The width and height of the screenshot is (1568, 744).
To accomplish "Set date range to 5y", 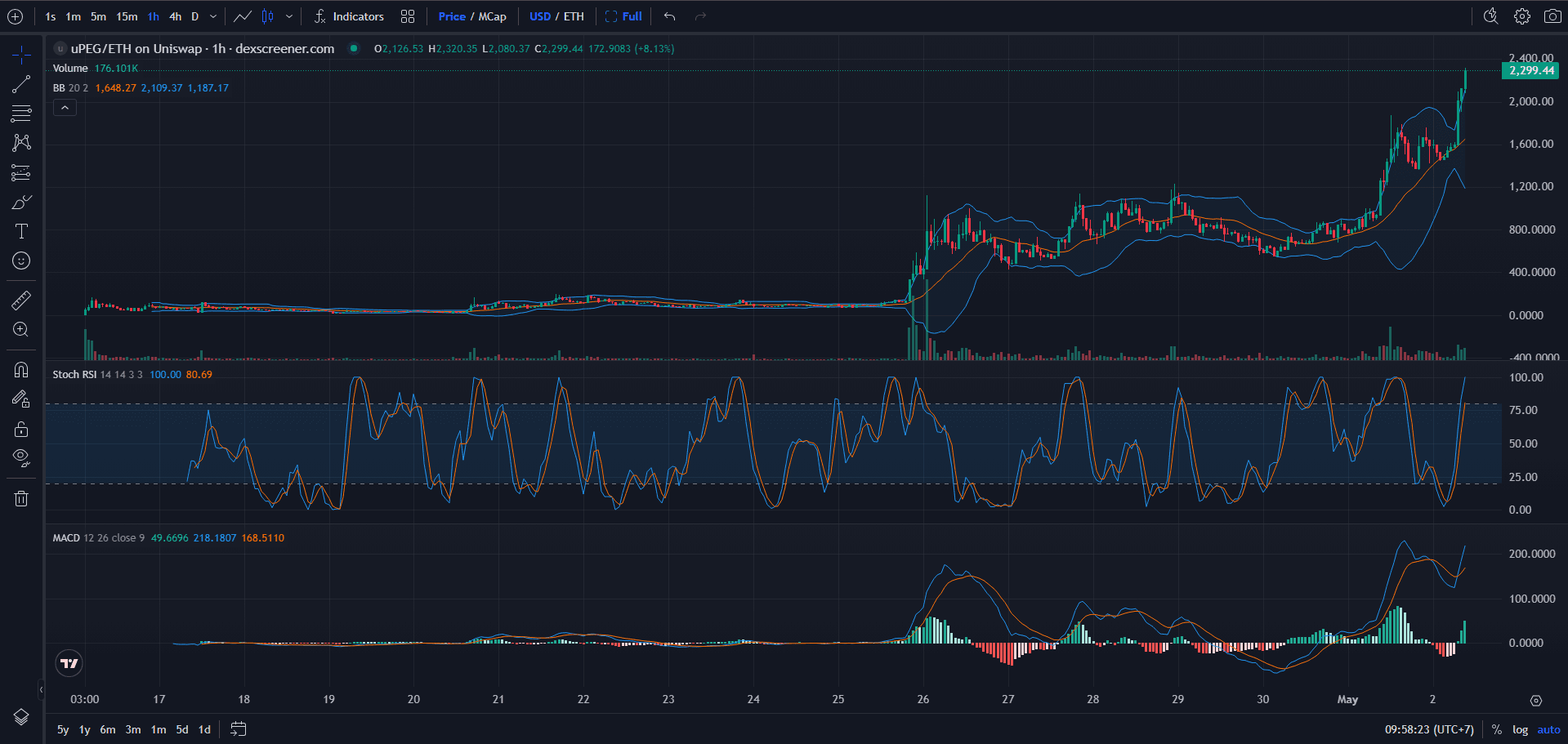I will pyautogui.click(x=63, y=729).
